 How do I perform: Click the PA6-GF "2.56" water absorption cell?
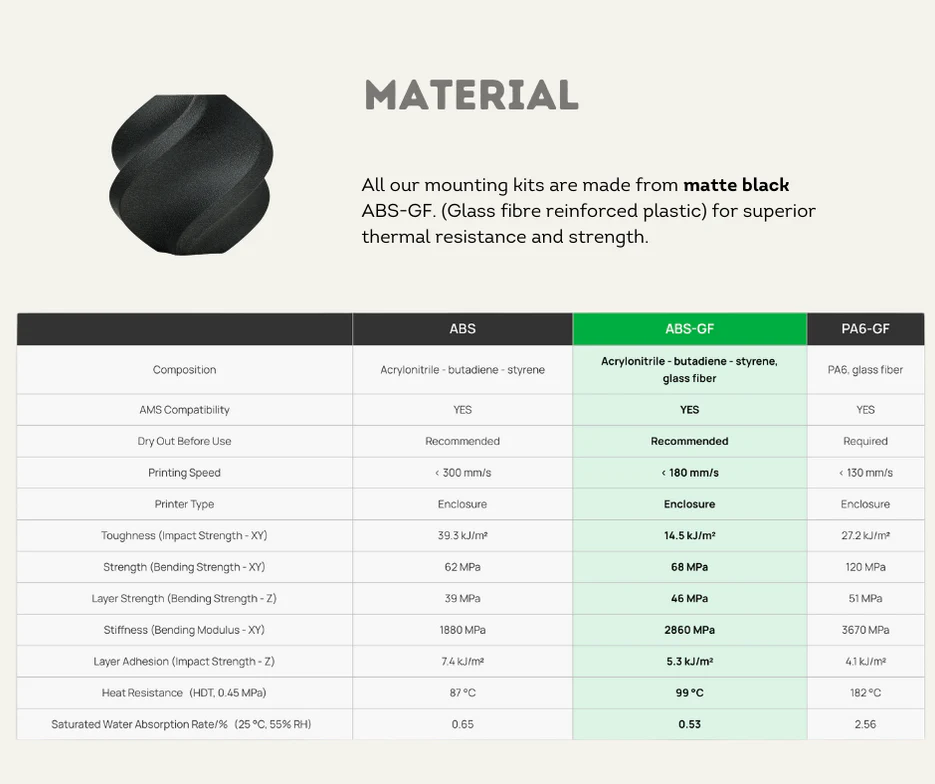point(865,724)
